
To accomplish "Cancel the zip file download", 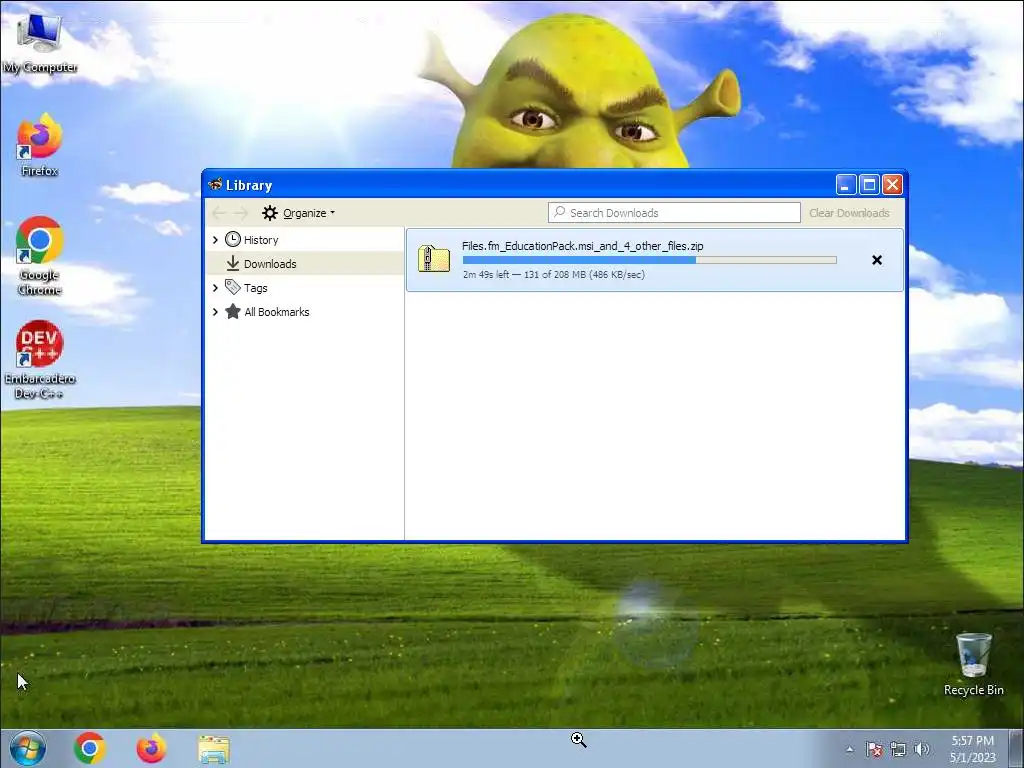I will point(877,260).
